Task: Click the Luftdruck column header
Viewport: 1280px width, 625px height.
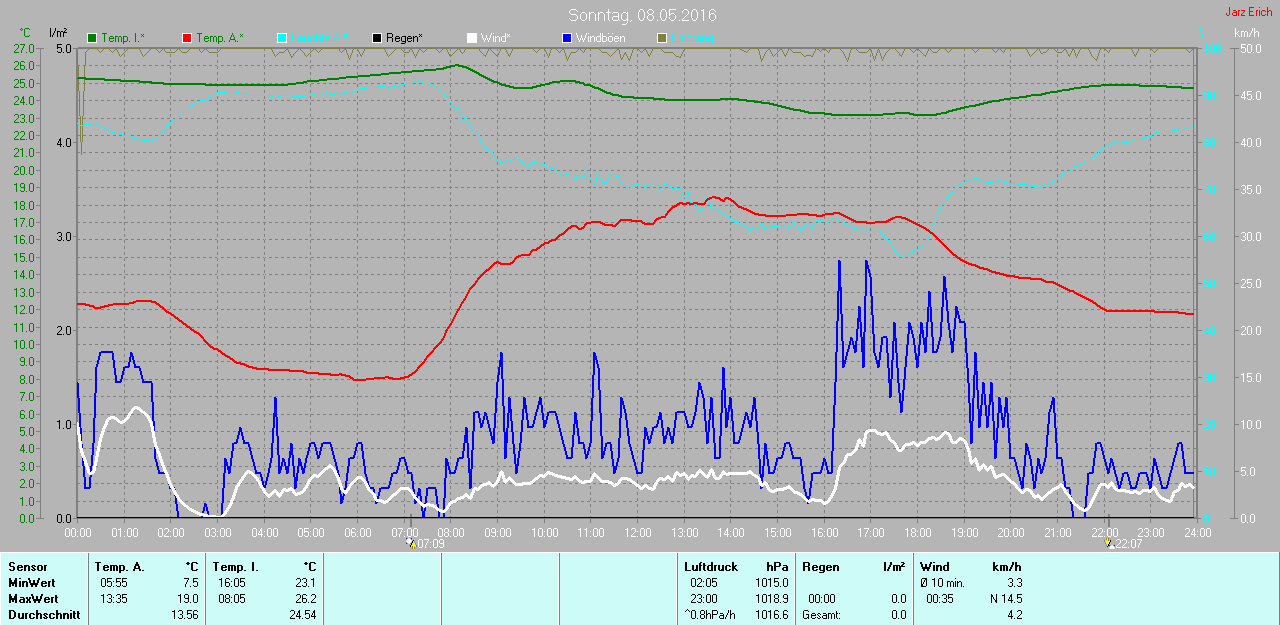Action: click(710, 567)
